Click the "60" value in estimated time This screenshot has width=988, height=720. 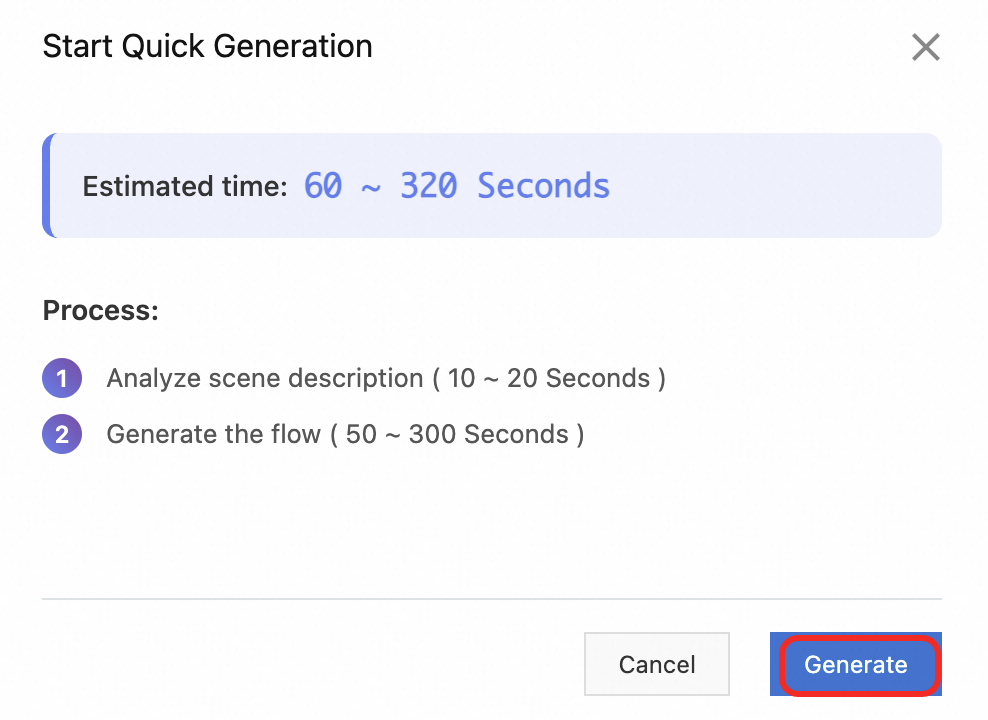pos(323,186)
